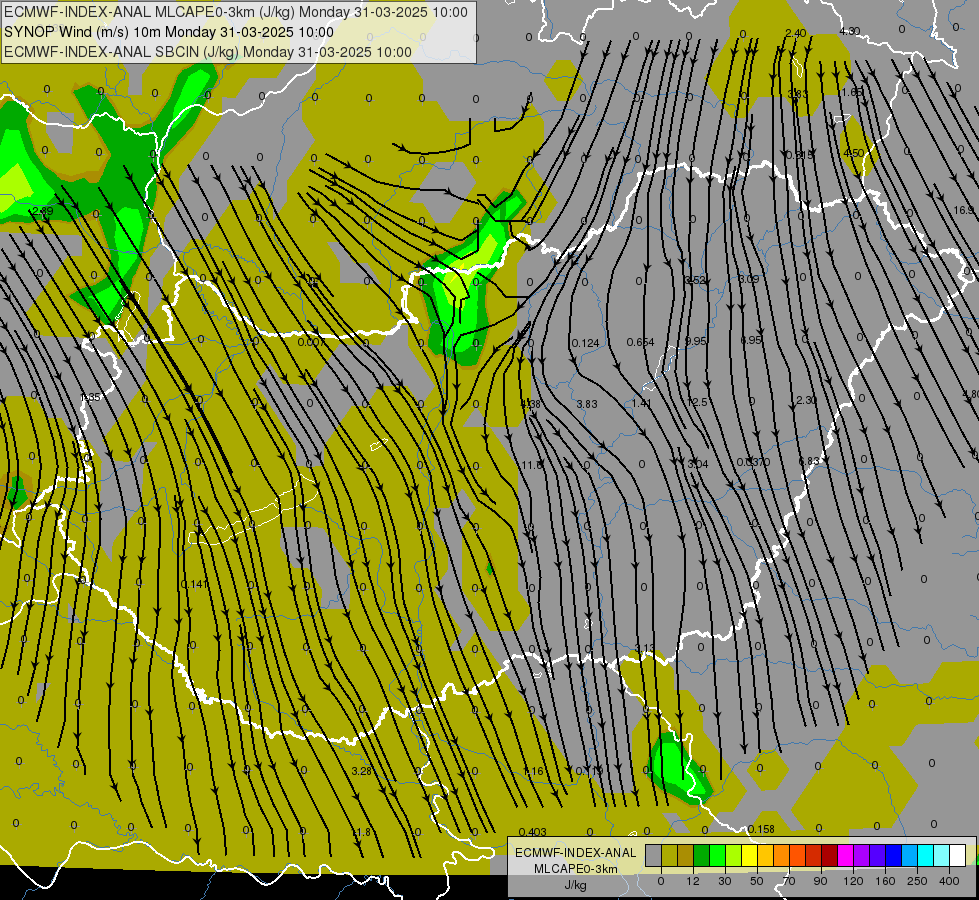Click the map value 3.28
This screenshot has width=979, height=900.
(362, 771)
